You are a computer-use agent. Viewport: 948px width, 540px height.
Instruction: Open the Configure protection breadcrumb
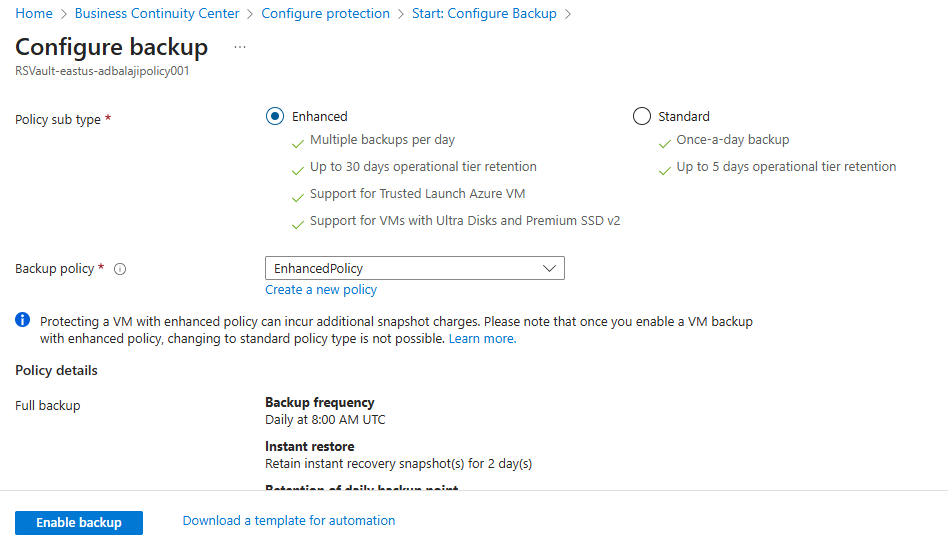point(325,13)
